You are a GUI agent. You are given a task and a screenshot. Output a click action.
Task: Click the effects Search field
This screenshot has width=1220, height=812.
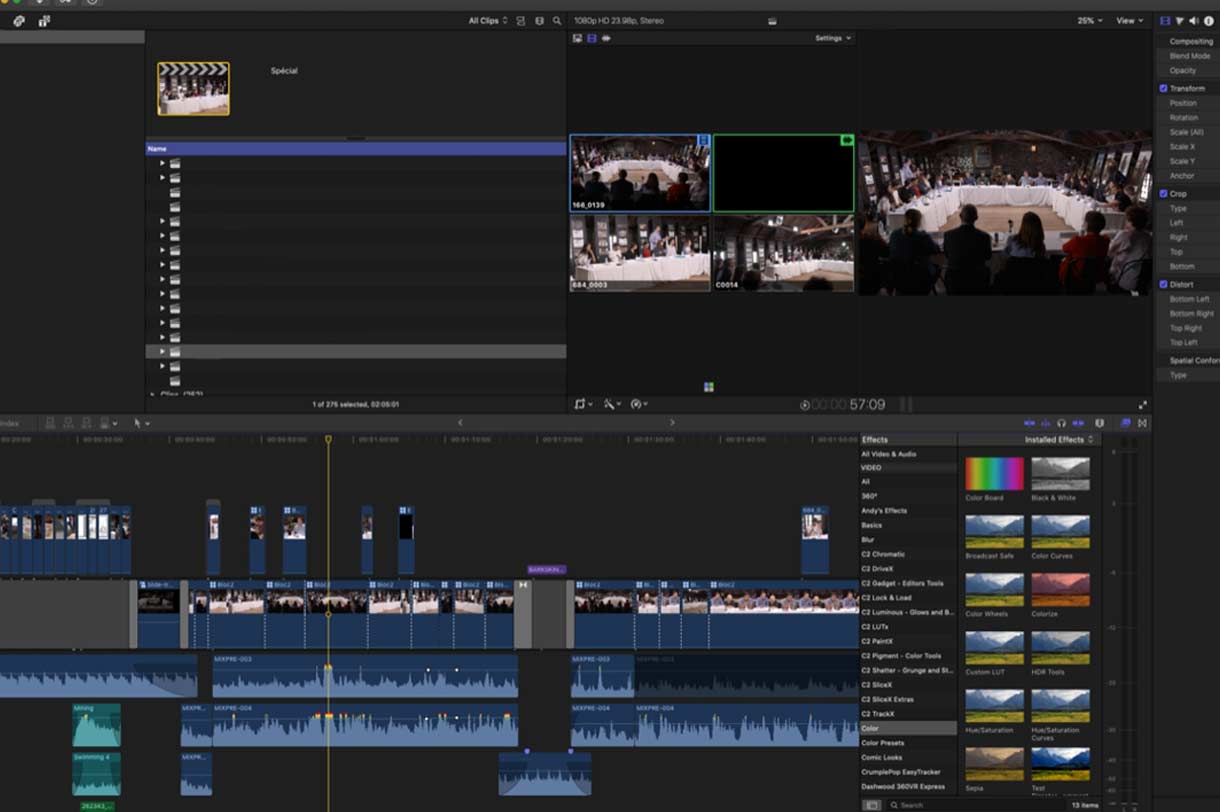(x=970, y=805)
